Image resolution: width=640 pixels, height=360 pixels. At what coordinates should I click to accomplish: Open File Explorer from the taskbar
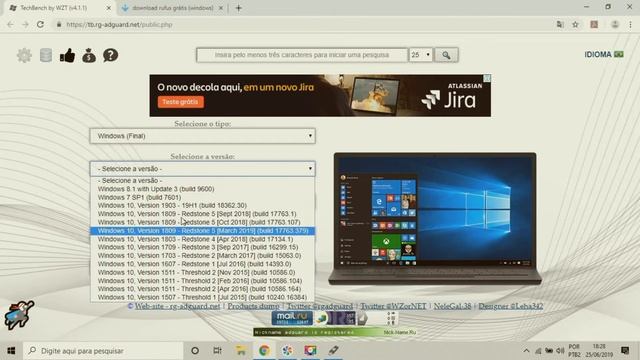point(241,350)
